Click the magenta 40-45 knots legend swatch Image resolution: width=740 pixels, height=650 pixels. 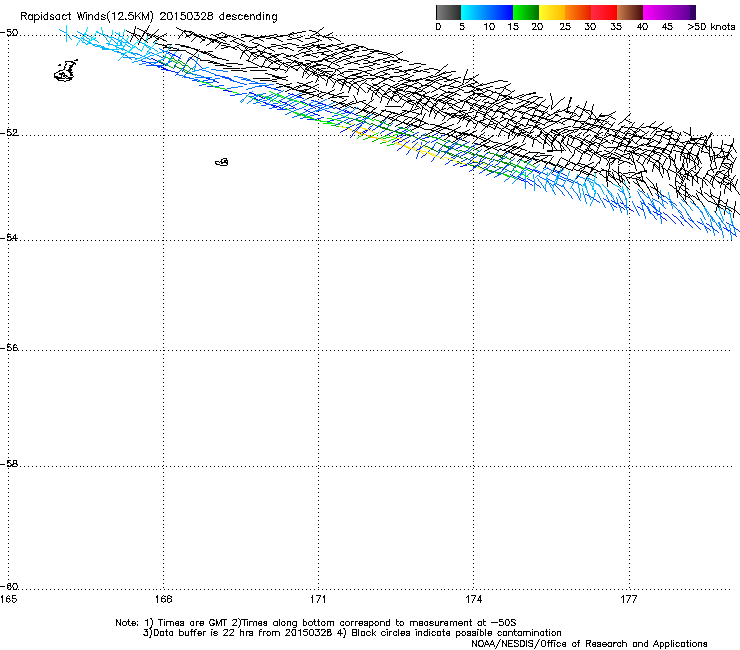[656, 12]
